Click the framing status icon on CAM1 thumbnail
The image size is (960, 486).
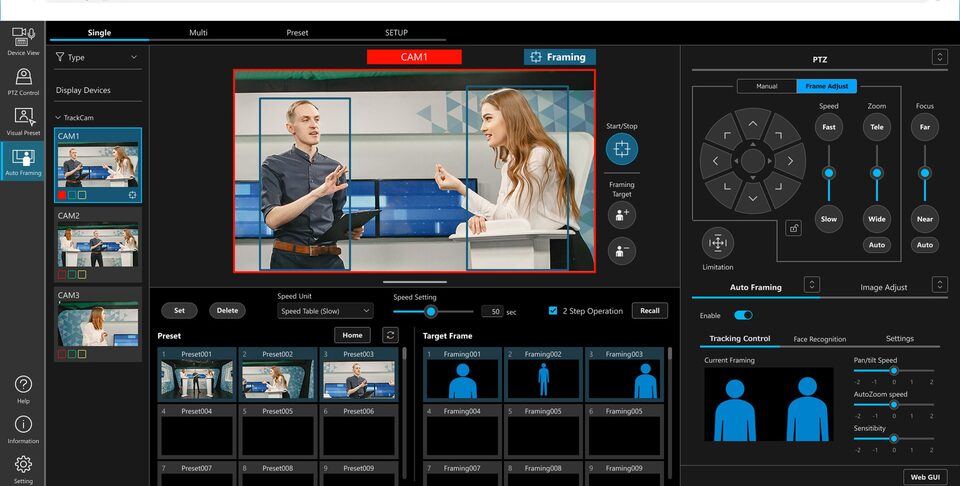132,195
